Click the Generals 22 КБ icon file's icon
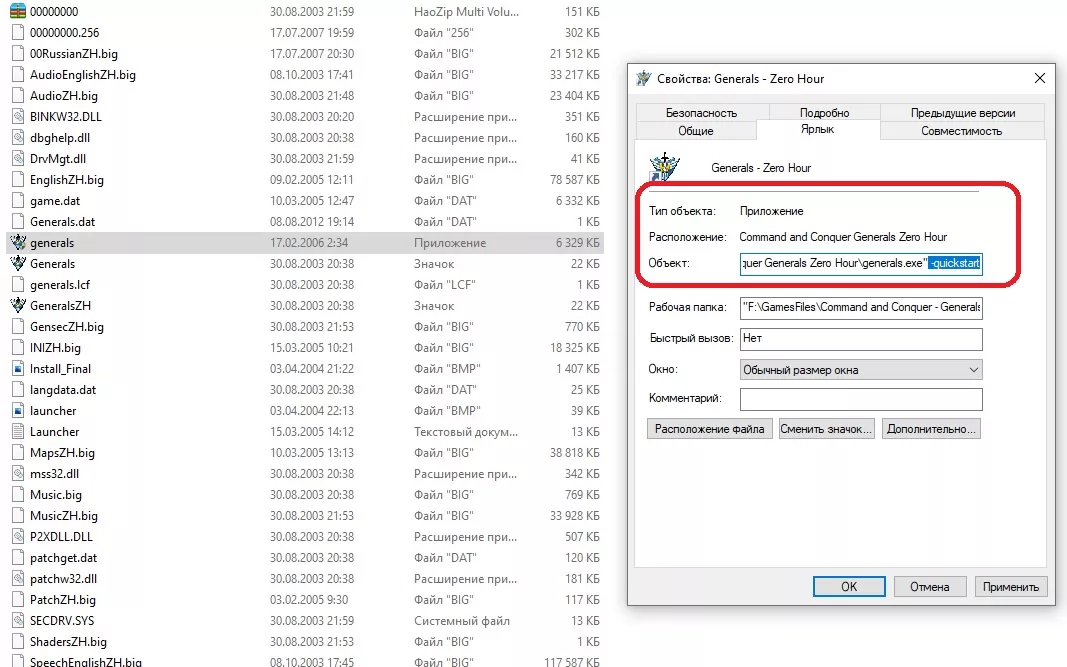The height and width of the screenshot is (667, 1067). (x=18, y=264)
